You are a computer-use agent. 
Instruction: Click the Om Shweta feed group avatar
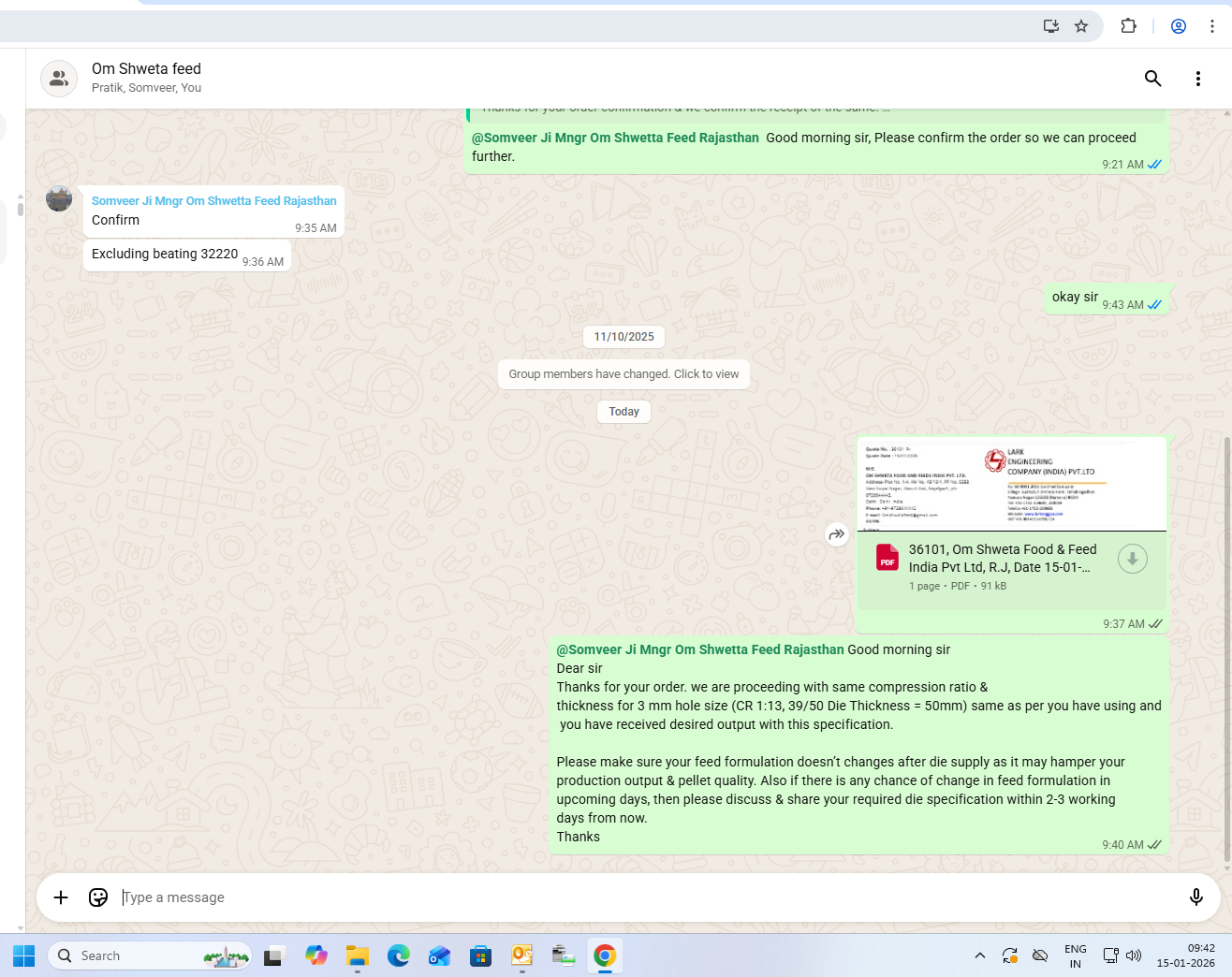tap(59, 79)
